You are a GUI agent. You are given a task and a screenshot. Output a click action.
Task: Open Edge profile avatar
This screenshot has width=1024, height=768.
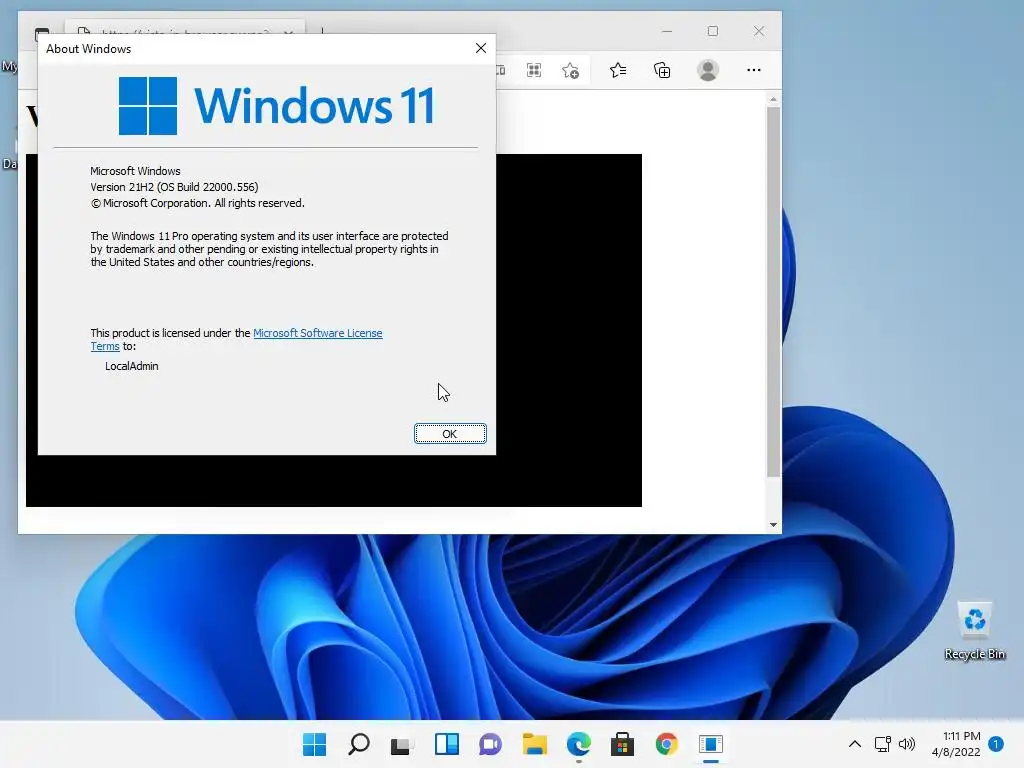(708, 70)
